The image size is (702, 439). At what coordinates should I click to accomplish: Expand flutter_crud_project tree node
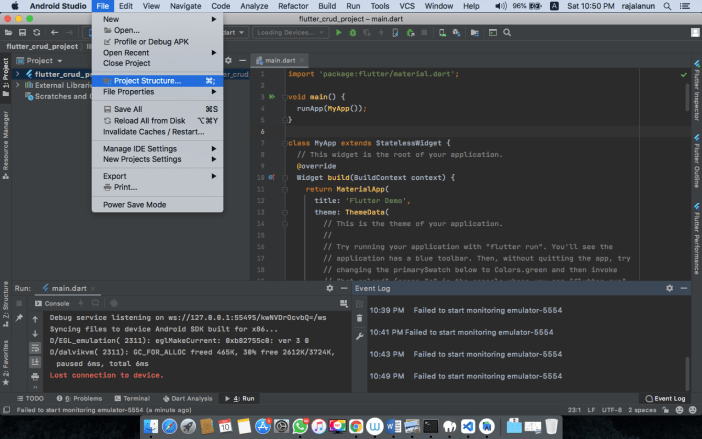pos(17,74)
